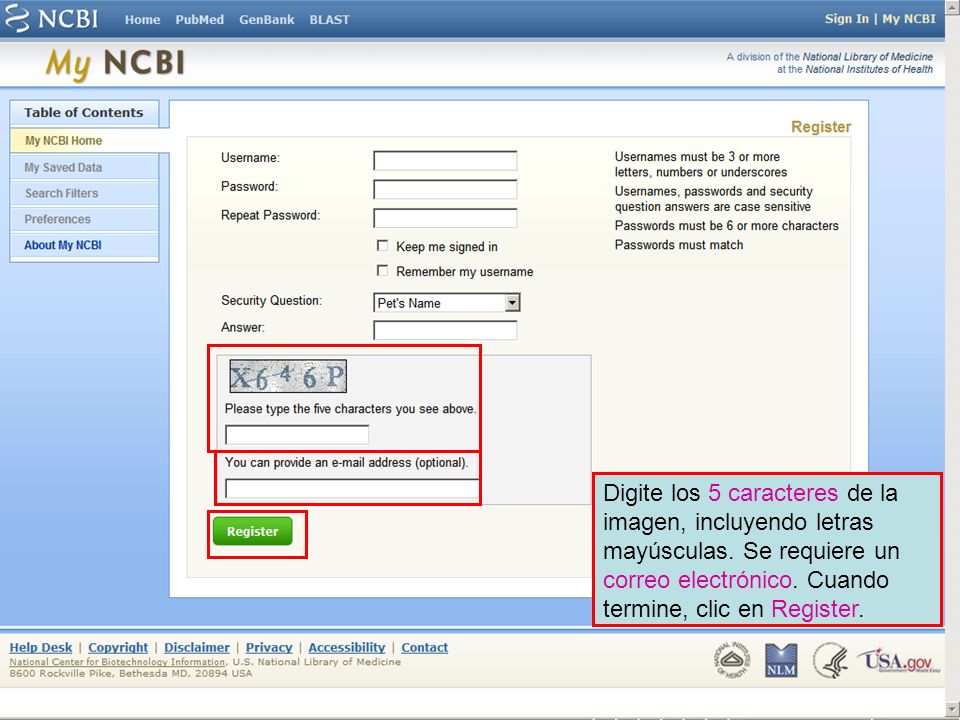Open the Contact footer link
The width and height of the screenshot is (960, 720).
click(x=424, y=647)
